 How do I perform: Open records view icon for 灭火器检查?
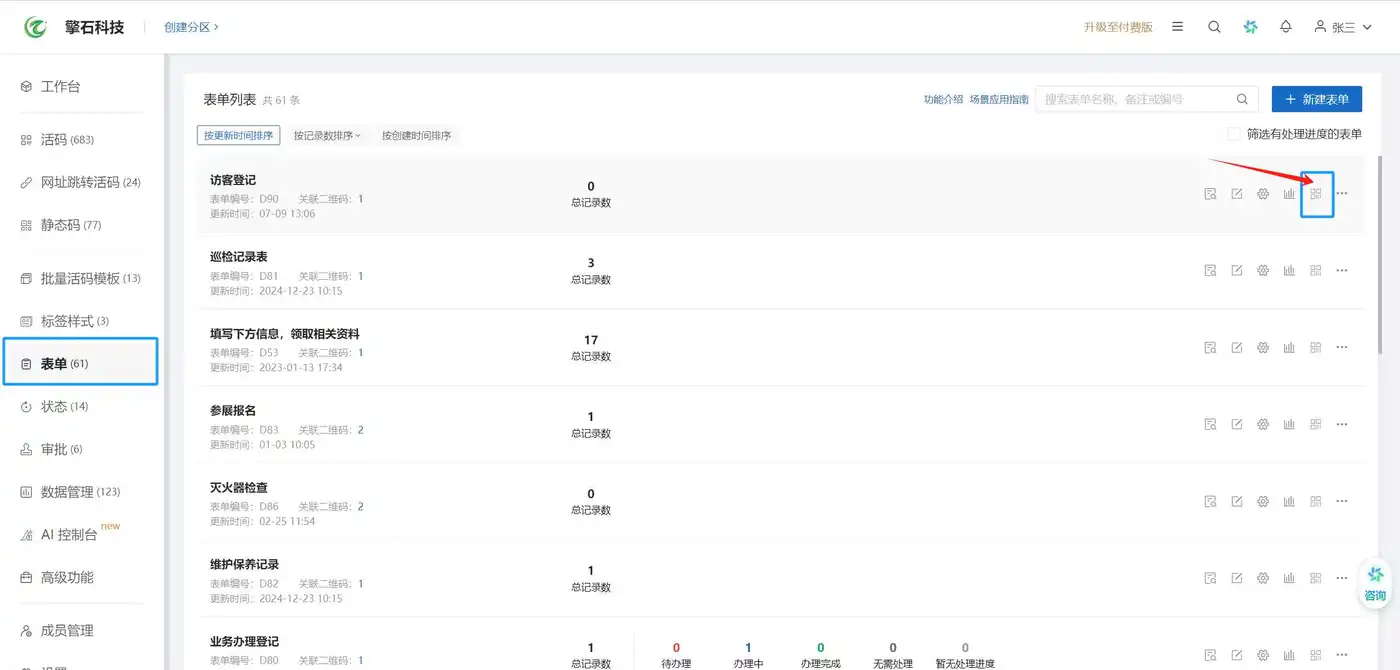pyautogui.click(x=1210, y=501)
